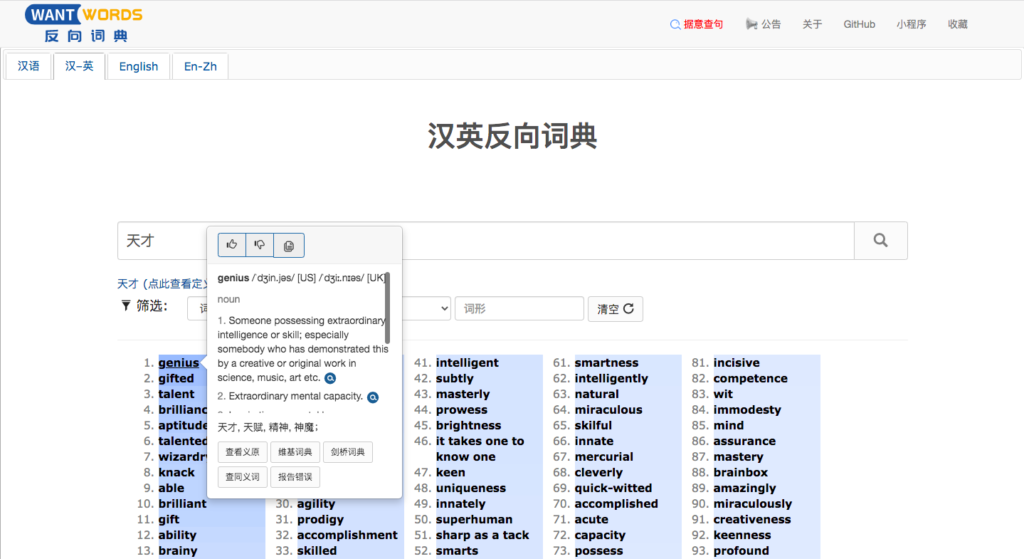Viewport: 1024px width, 559px height.
Task: Select the word 'gifted' in results
Action: point(176,378)
